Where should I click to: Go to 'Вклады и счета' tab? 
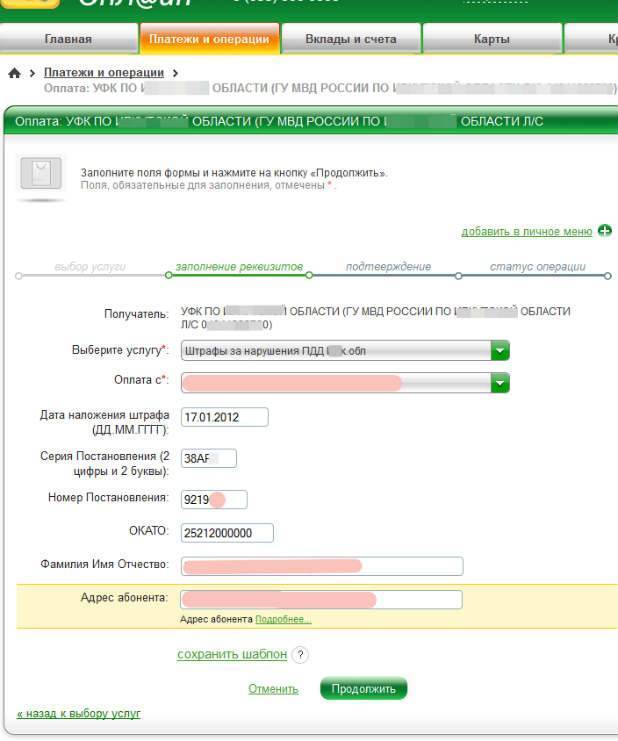coord(351,40)
